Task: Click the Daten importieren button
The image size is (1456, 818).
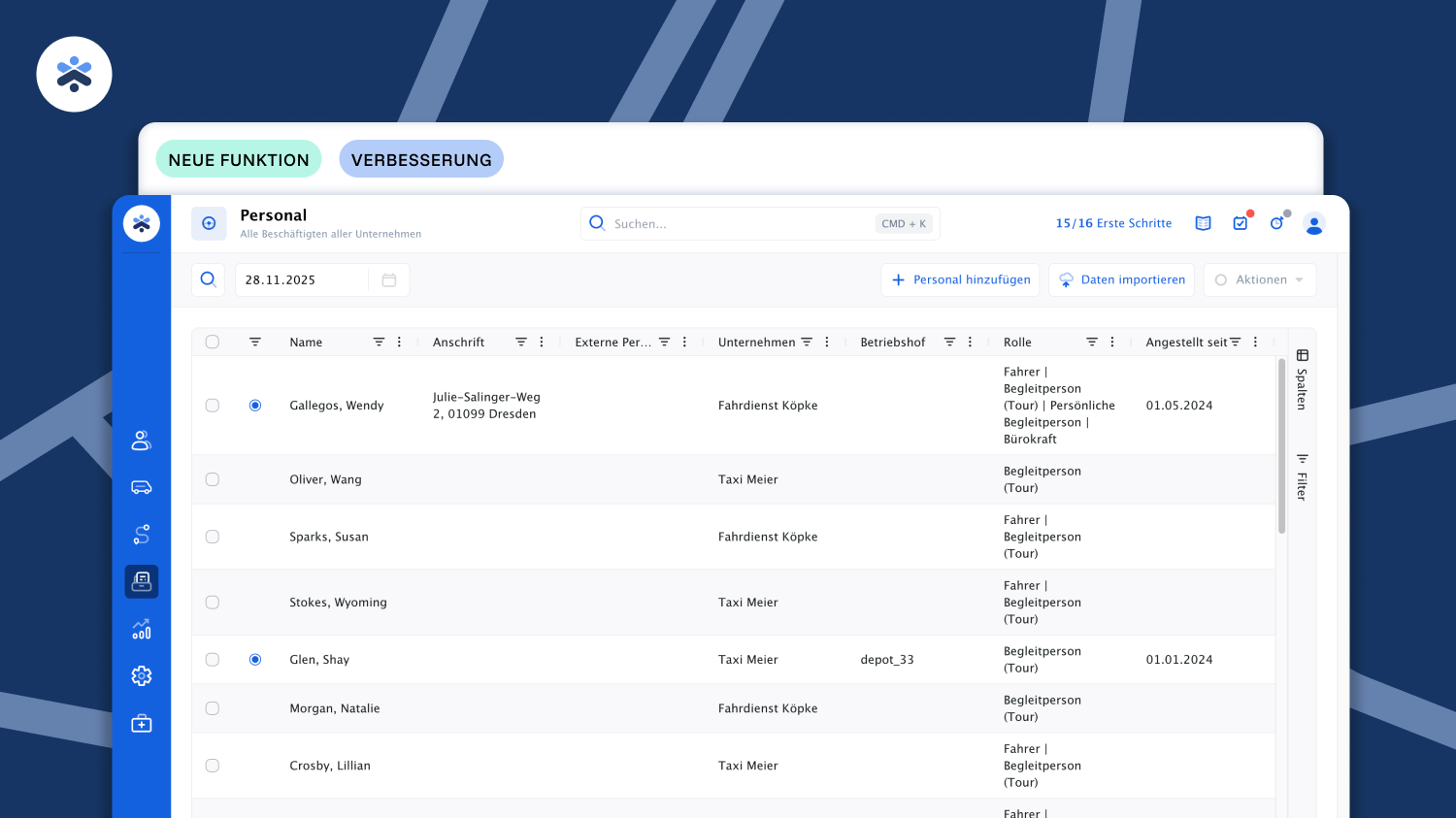Action: [x=1121, y=280]
